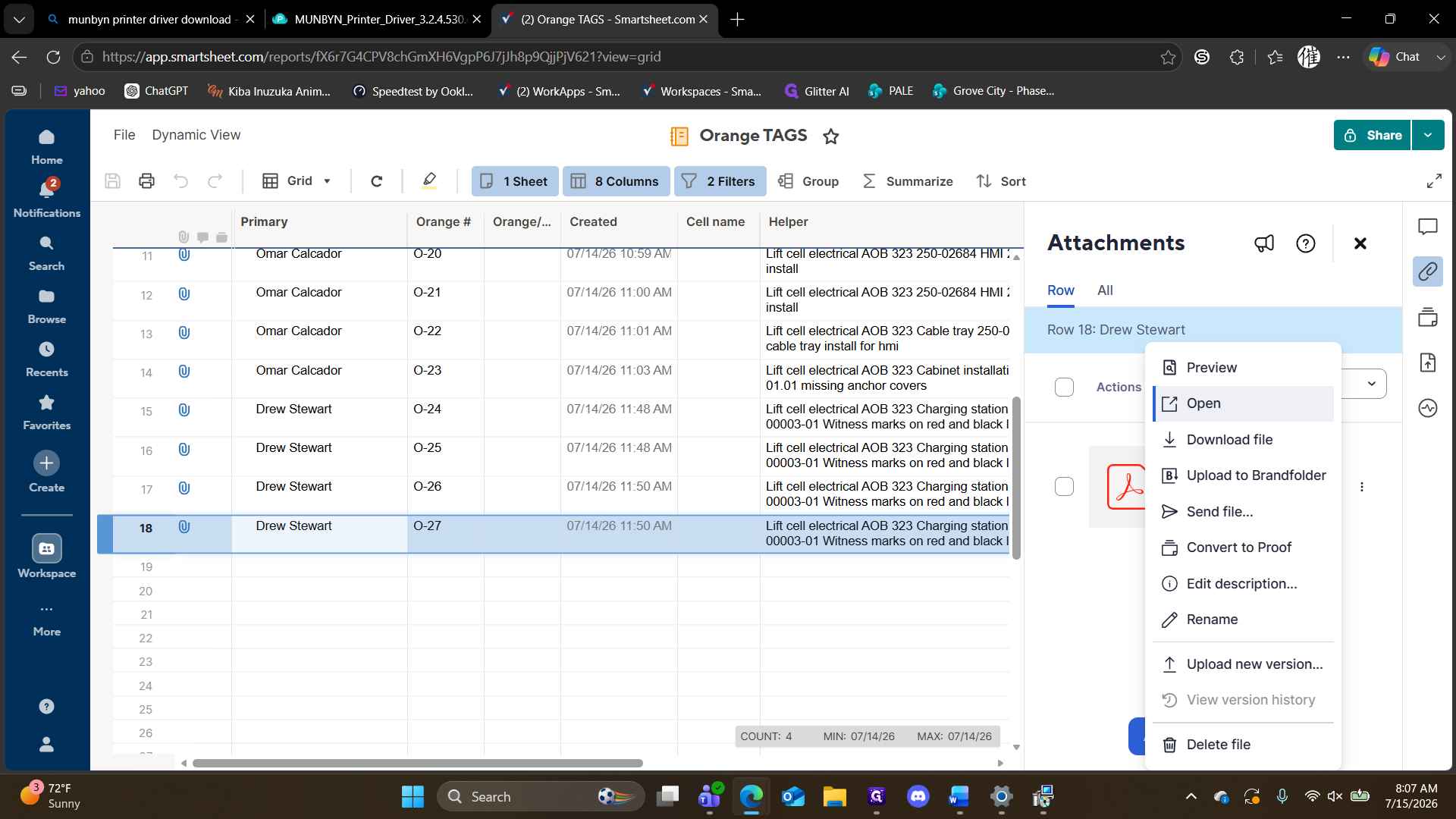Click the Share button

1372,136
